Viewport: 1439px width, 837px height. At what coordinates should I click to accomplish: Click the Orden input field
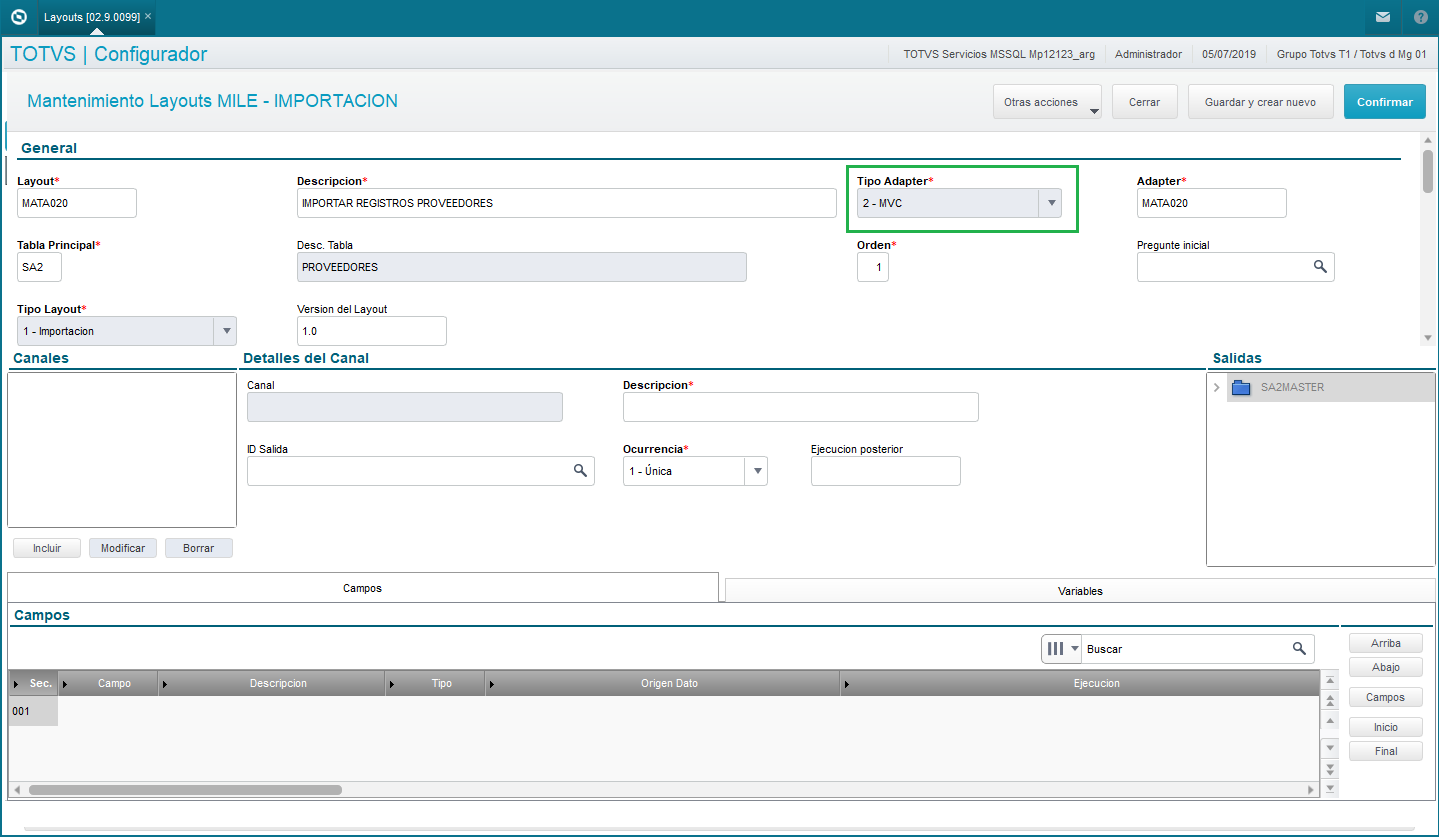[x=873, y=267]
